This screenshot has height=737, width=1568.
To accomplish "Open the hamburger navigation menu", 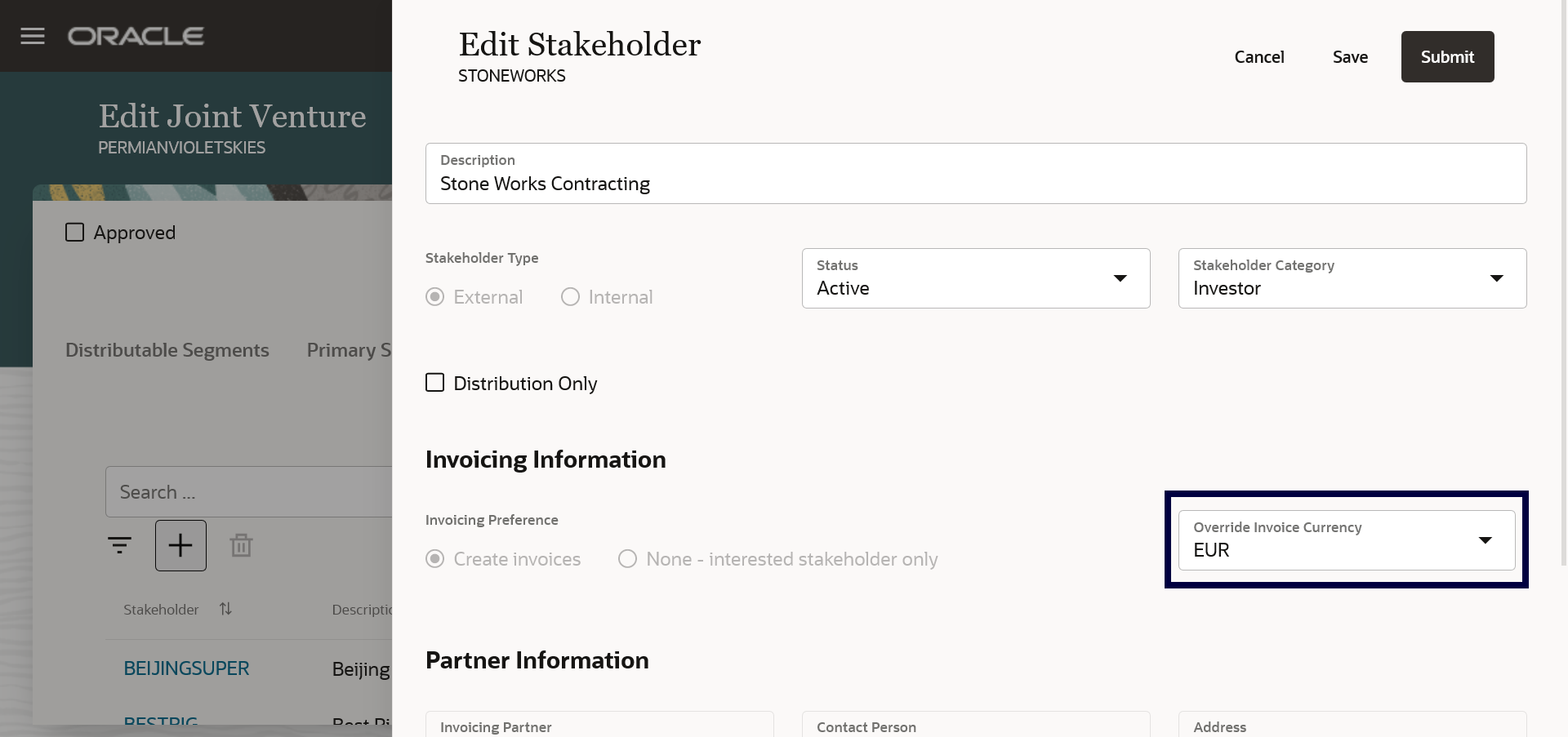I will [33, 36].
